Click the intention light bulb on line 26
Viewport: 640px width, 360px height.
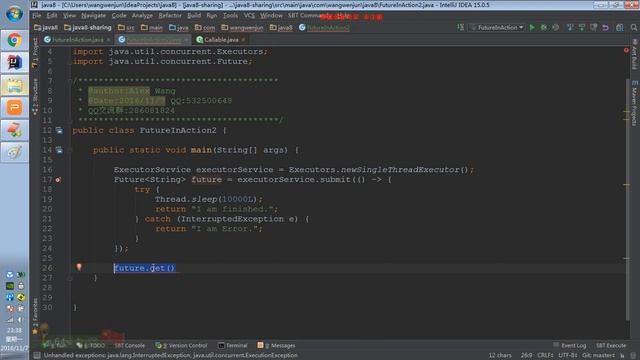pyautogui.click(x=79, y=267)
